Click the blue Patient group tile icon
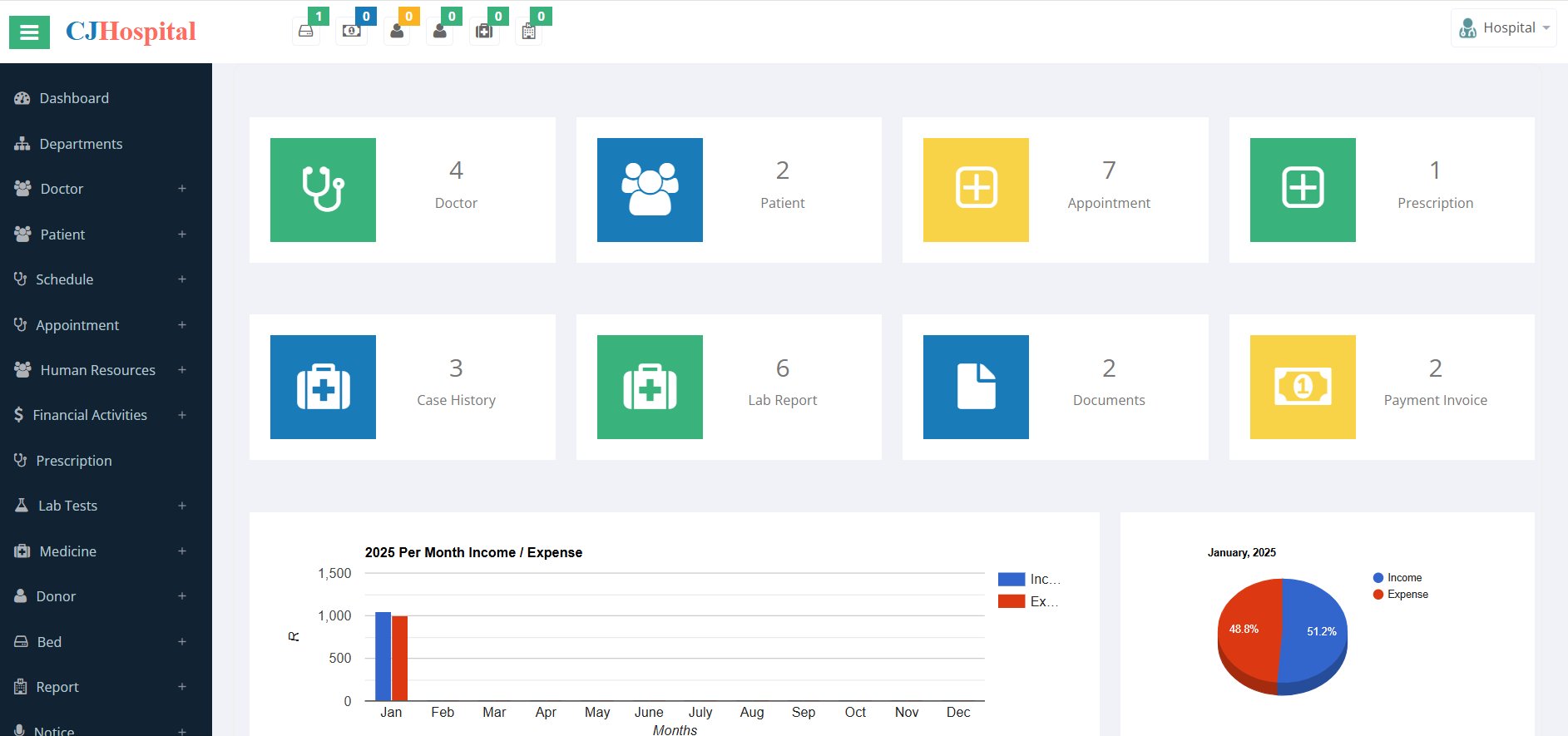 [x=650, y=190]
